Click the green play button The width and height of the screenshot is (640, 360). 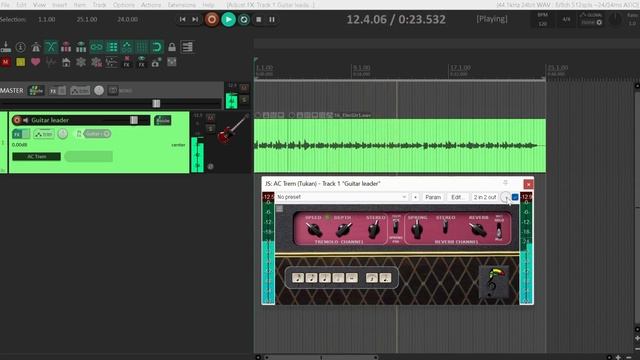click(x=228, y=19)
